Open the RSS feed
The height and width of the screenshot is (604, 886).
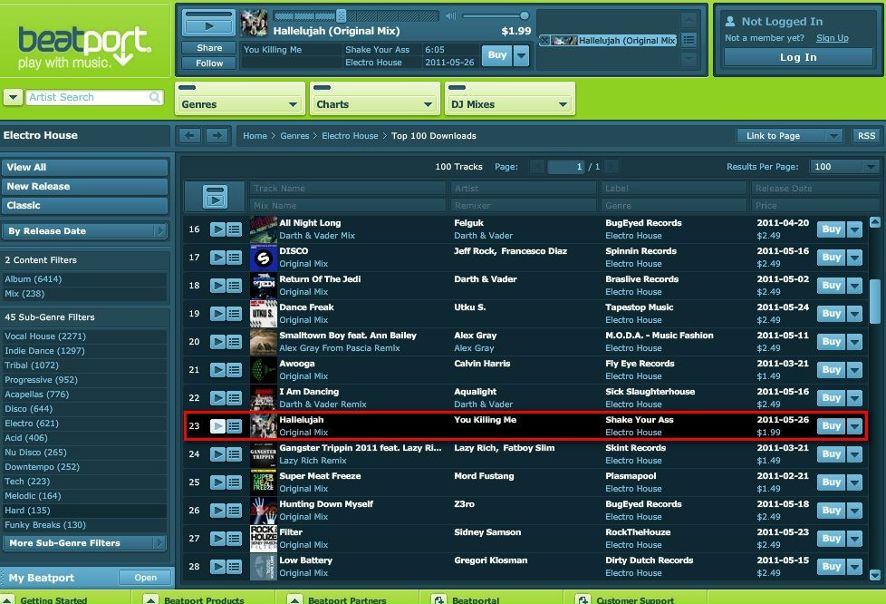(x=865, y=136)
